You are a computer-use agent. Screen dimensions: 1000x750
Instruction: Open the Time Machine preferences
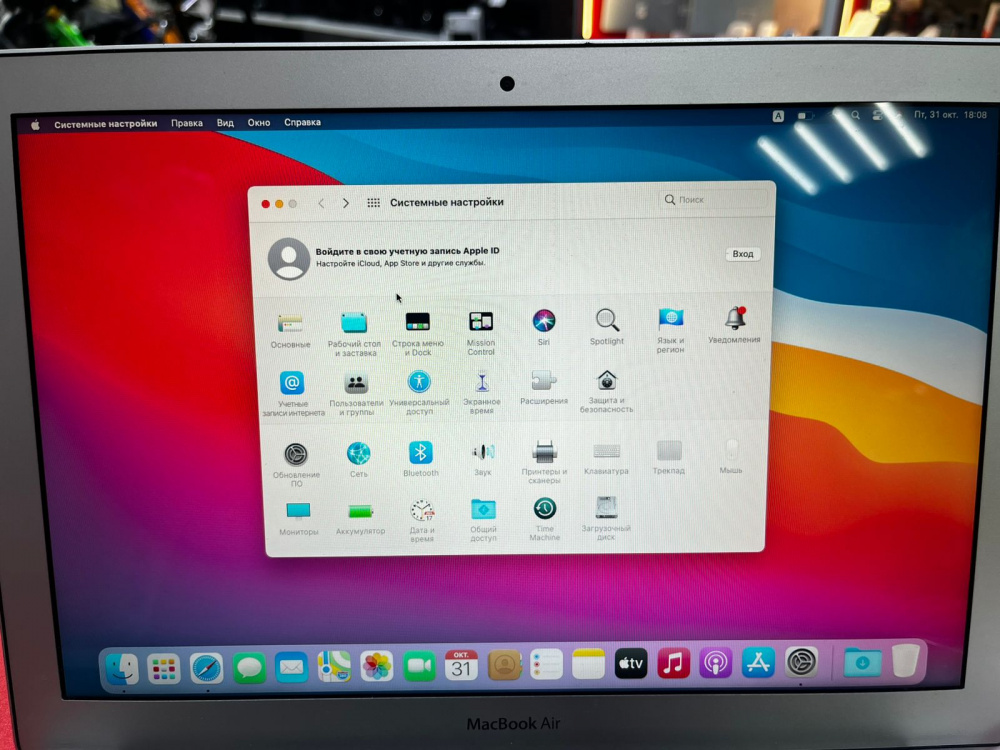click(x=544, y=508)
